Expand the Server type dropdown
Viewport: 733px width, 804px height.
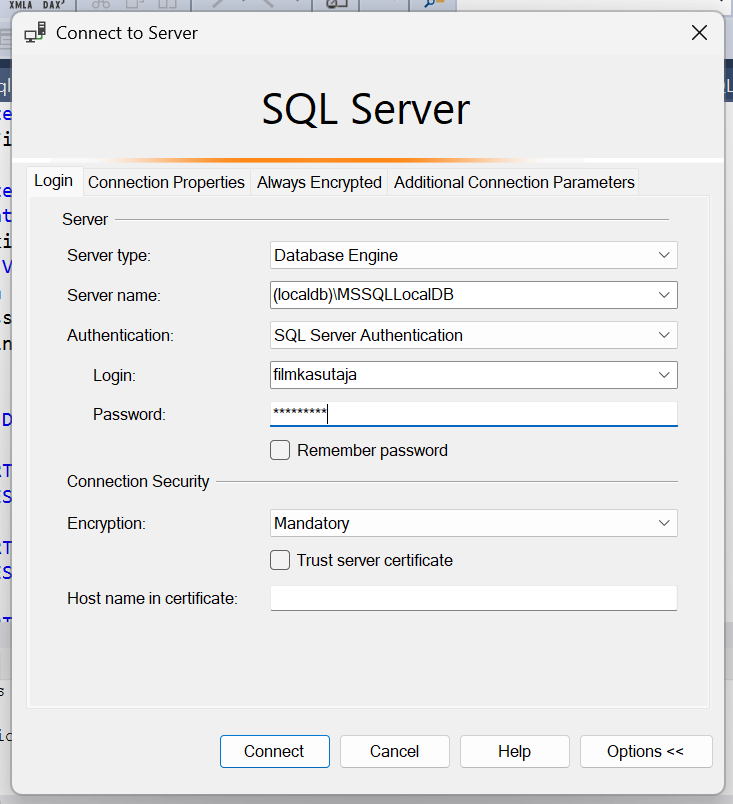click(664, 255)
